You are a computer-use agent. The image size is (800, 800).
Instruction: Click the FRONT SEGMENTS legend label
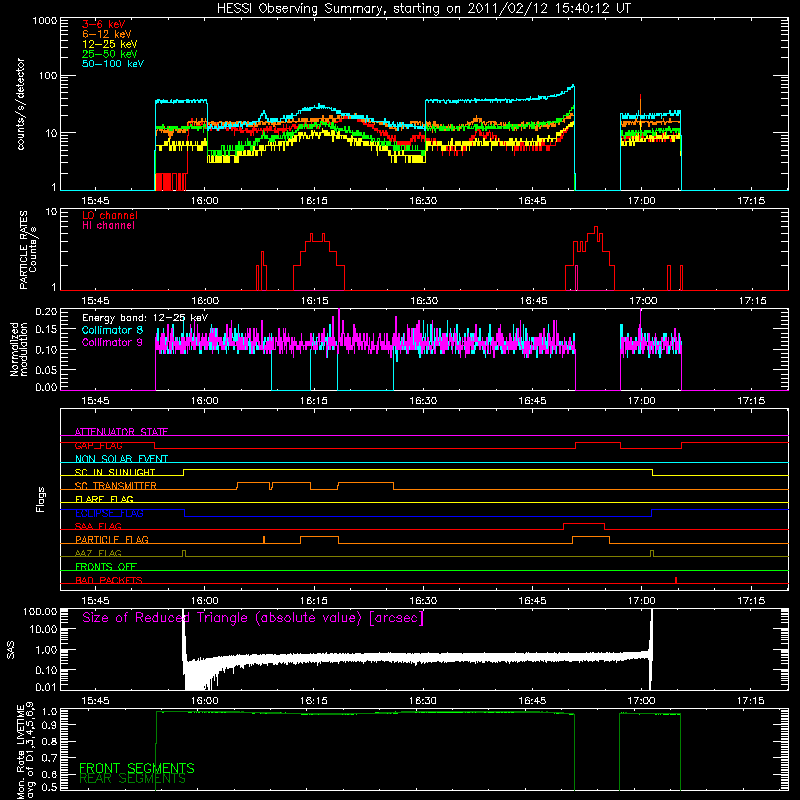[x=137, y=768]
